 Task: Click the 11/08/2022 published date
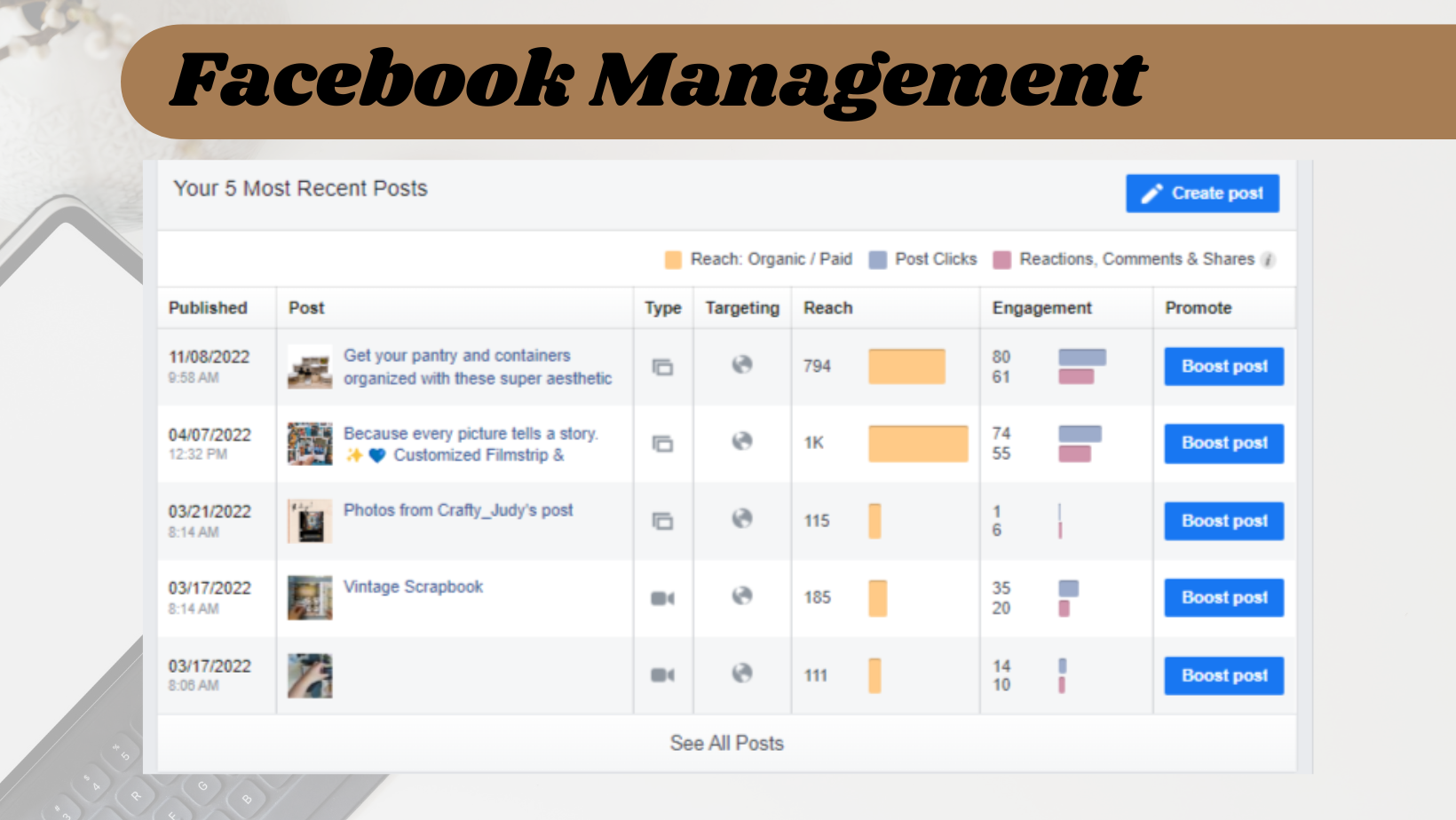pos(209,357)
